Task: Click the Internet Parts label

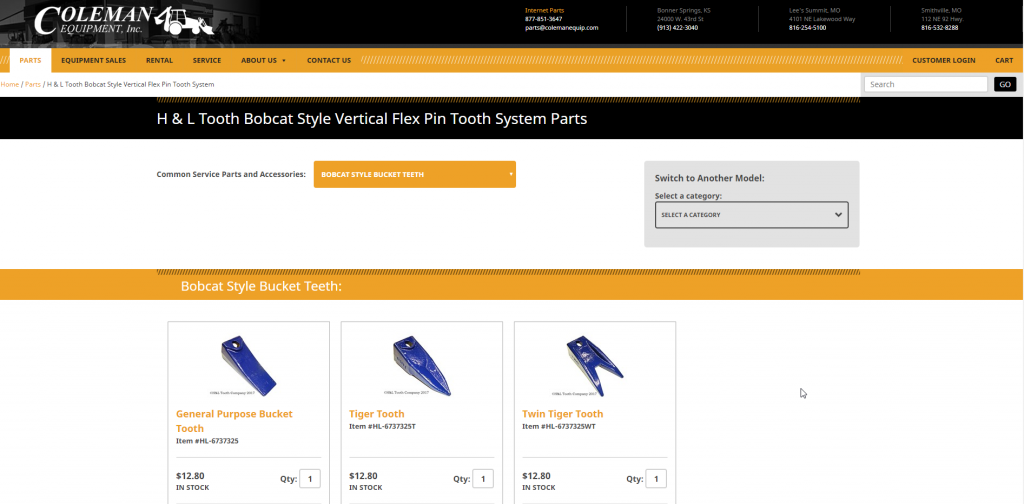Action: 545,10
